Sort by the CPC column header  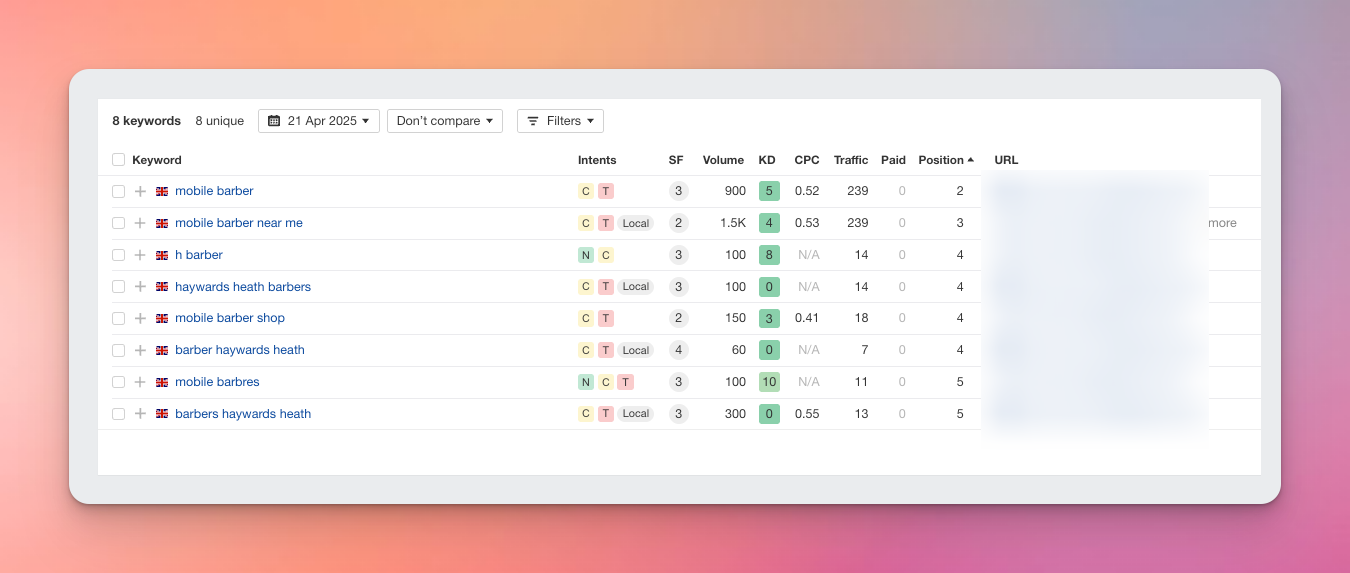tap(807, 160)
